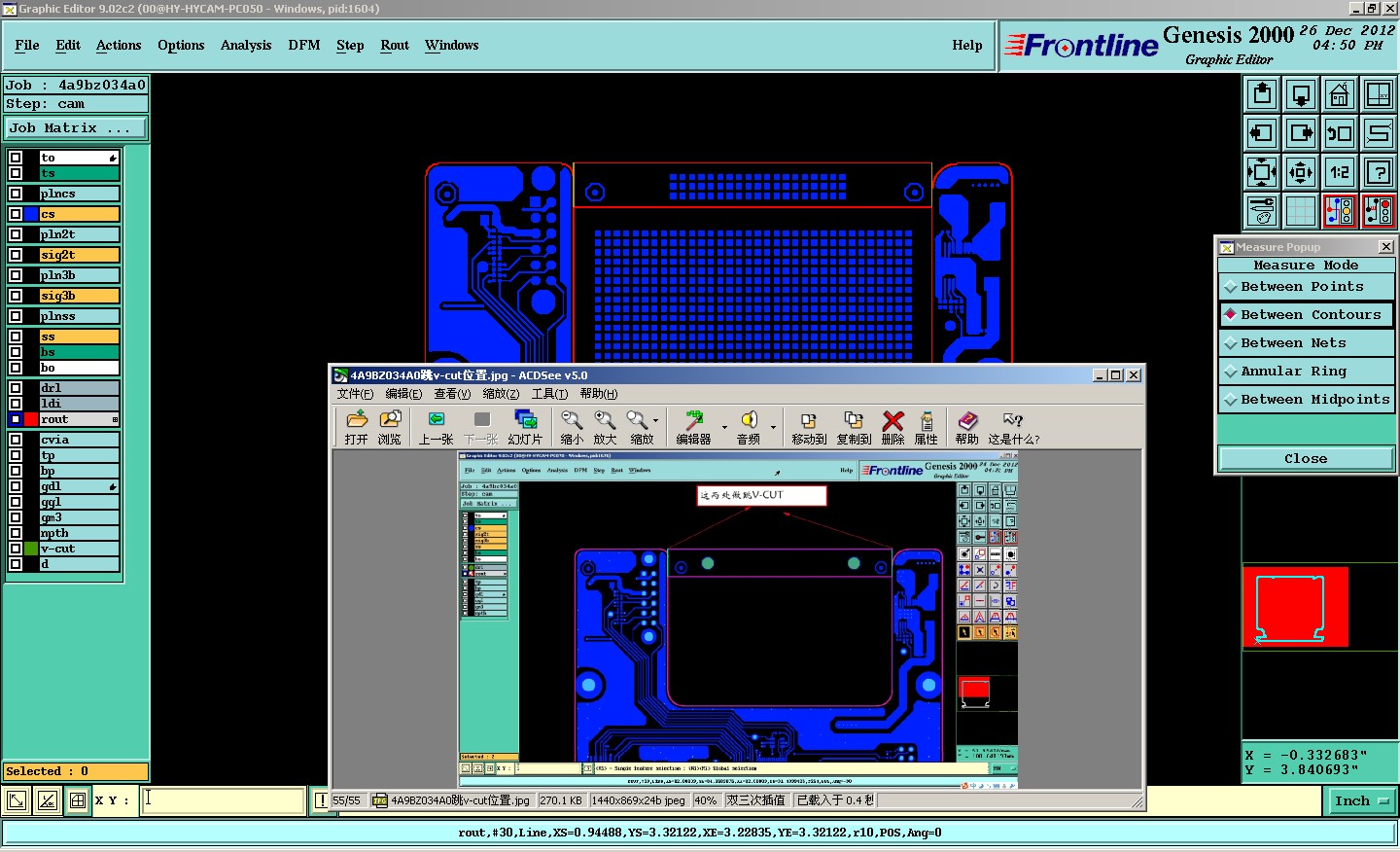This screenshot has height=852, width=1400.
Task: Click the blue-red net traffic light icon
Action: pyautogui.click(x=1340, y=211)
